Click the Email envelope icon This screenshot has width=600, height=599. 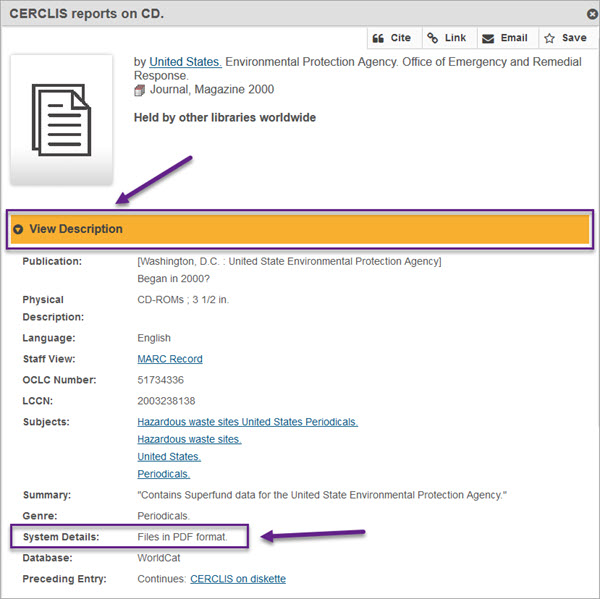488,39
